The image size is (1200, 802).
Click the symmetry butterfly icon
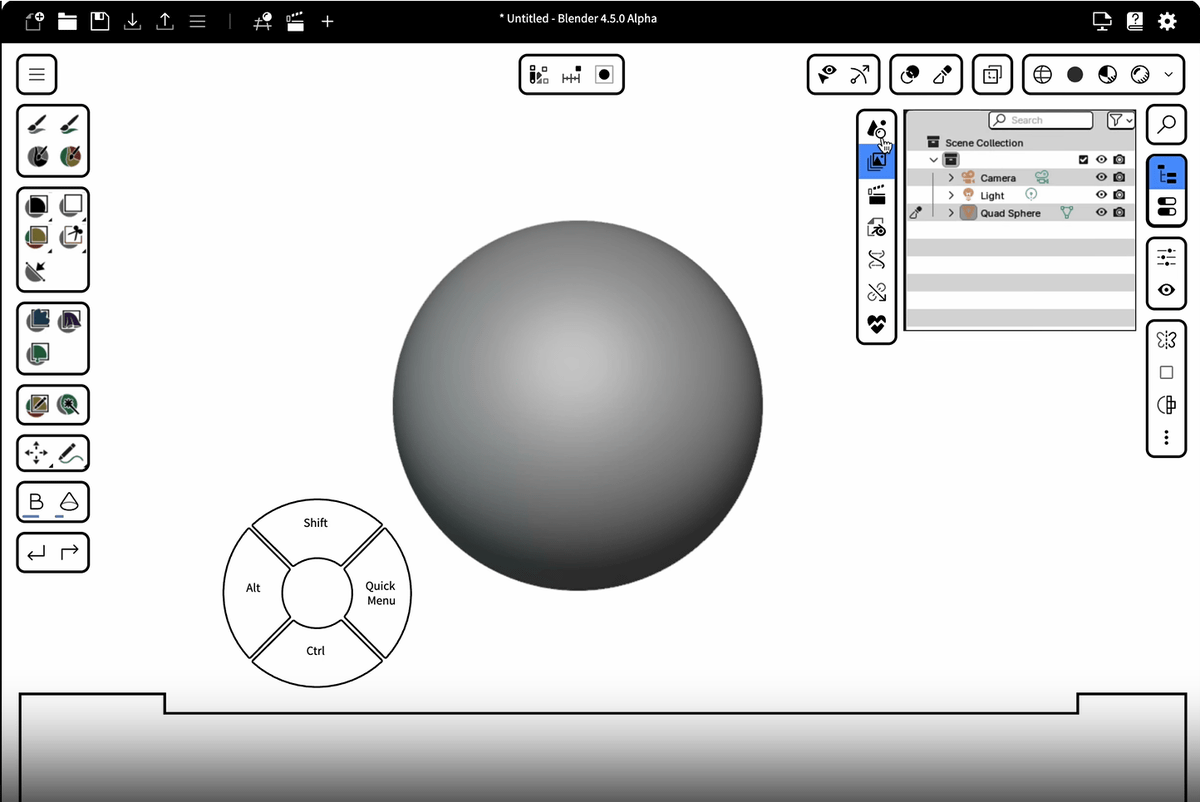[x=1166, y=340]
